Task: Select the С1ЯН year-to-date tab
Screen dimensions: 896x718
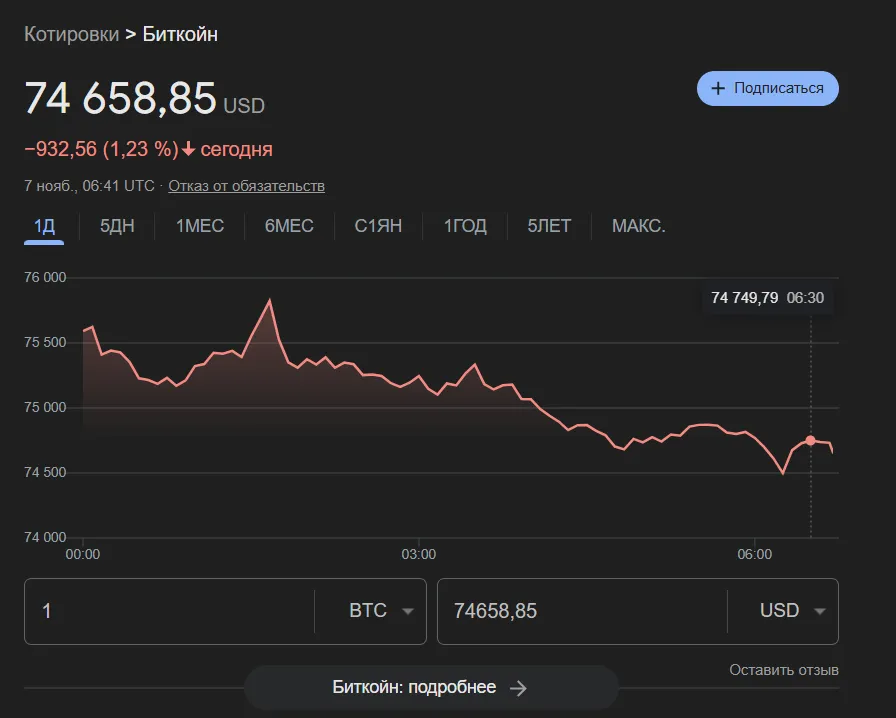Action: pos(378,226)
